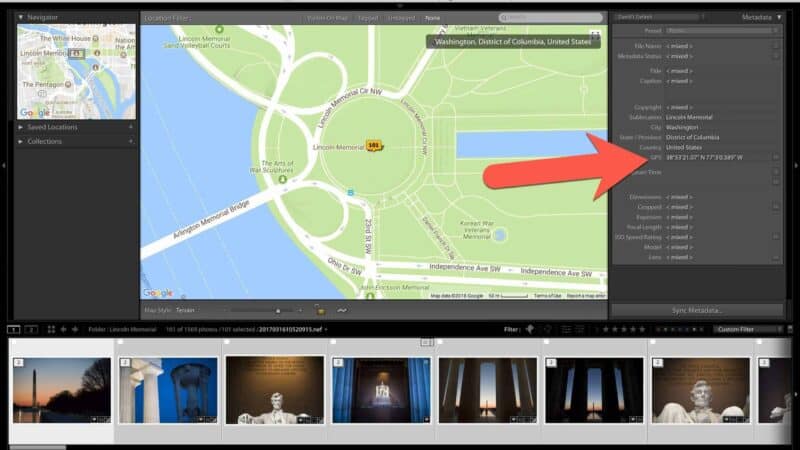Filter filmstrip by star rating
The width and height of the screenshot is (800, 450).
[x=623, y=330]
